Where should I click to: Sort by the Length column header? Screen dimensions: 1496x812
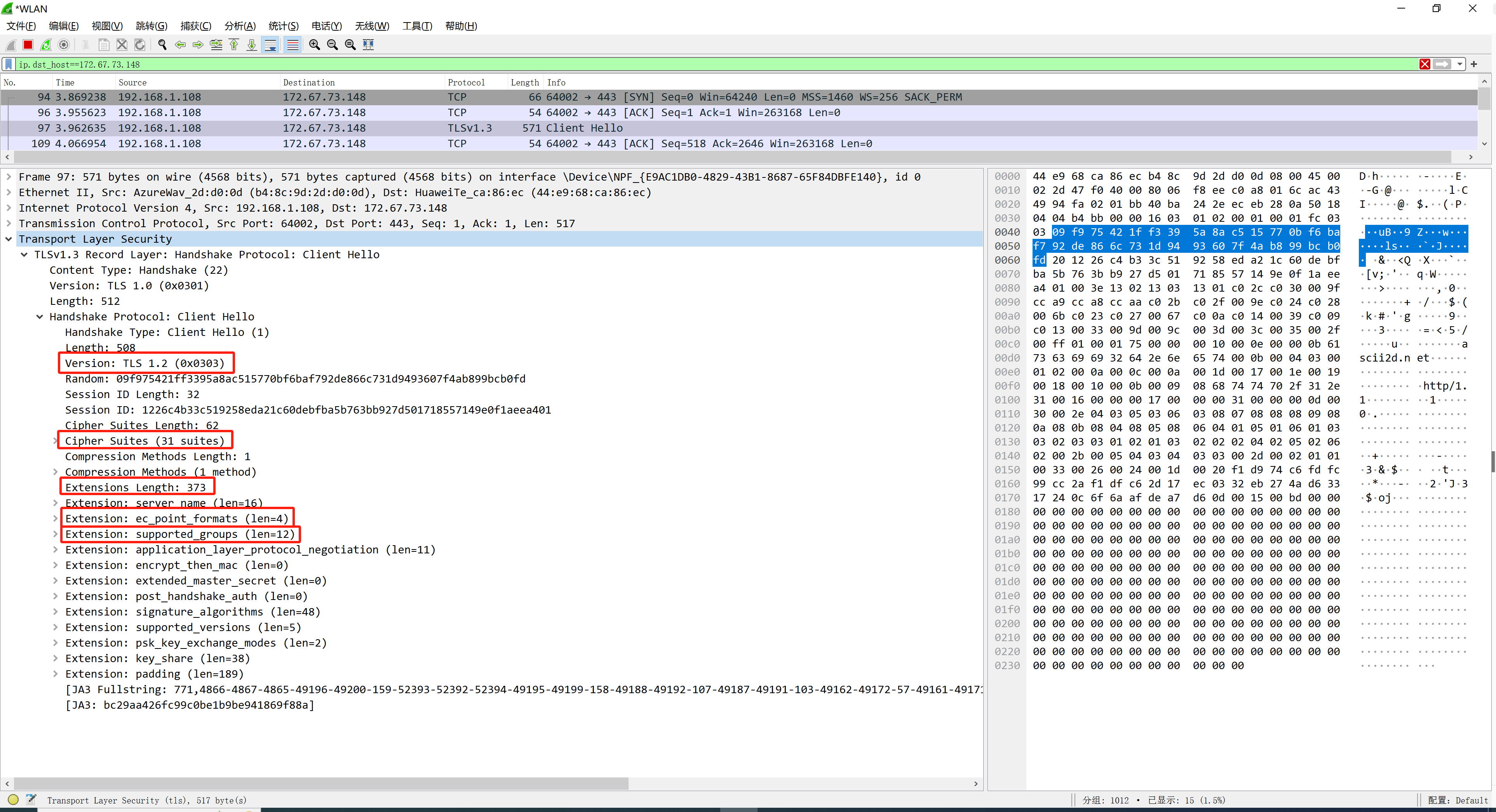525,82
